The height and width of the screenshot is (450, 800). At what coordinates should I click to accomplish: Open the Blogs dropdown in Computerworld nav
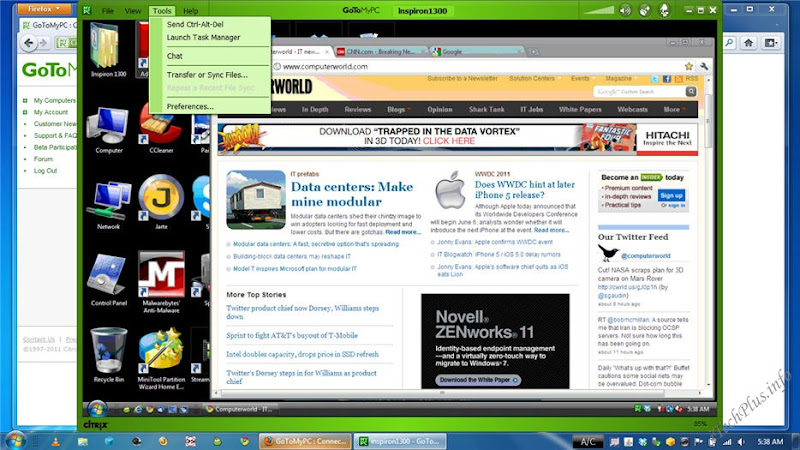398,109
